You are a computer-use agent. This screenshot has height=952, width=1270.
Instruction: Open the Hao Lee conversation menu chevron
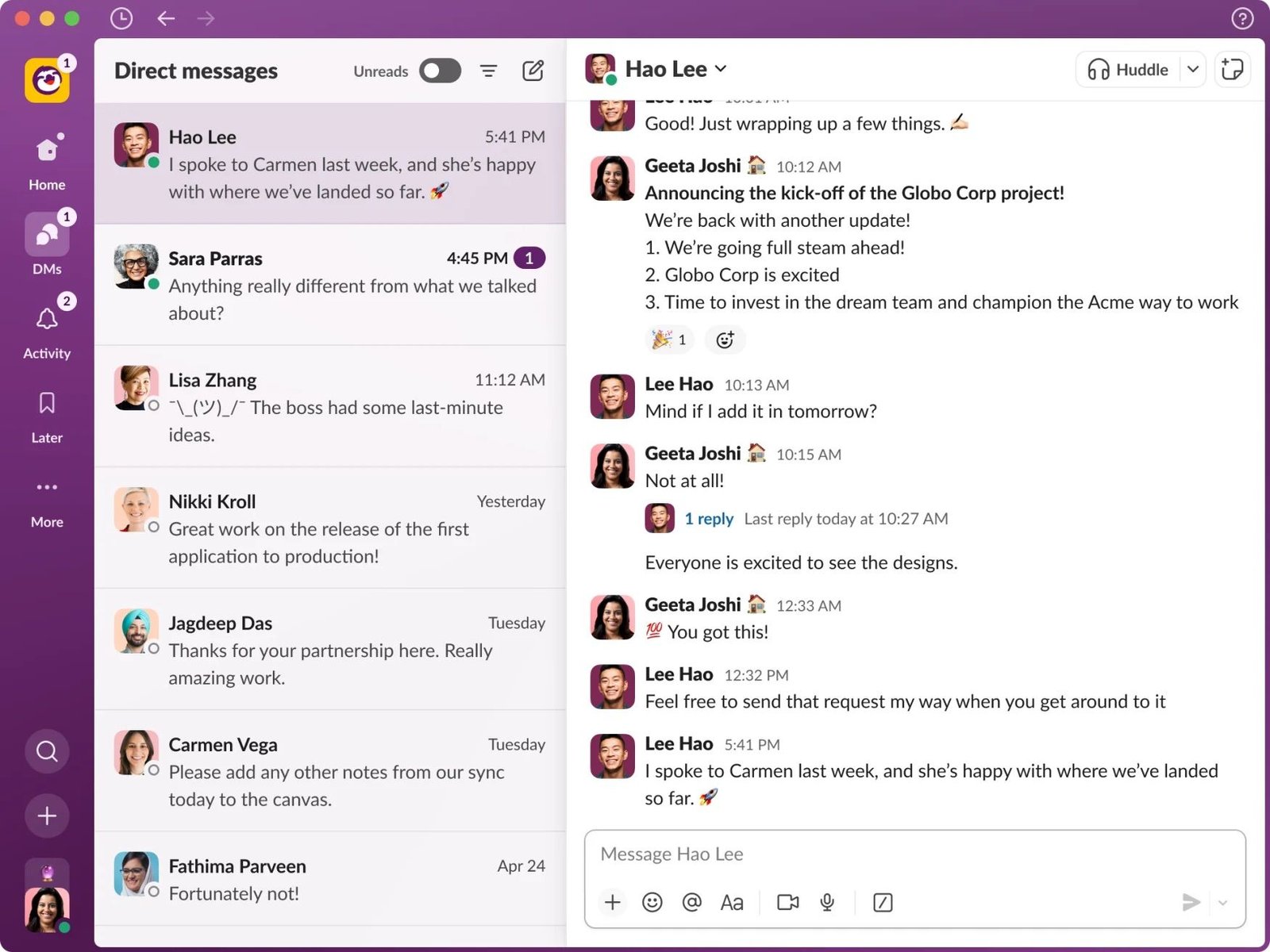[x=721, y=69]
